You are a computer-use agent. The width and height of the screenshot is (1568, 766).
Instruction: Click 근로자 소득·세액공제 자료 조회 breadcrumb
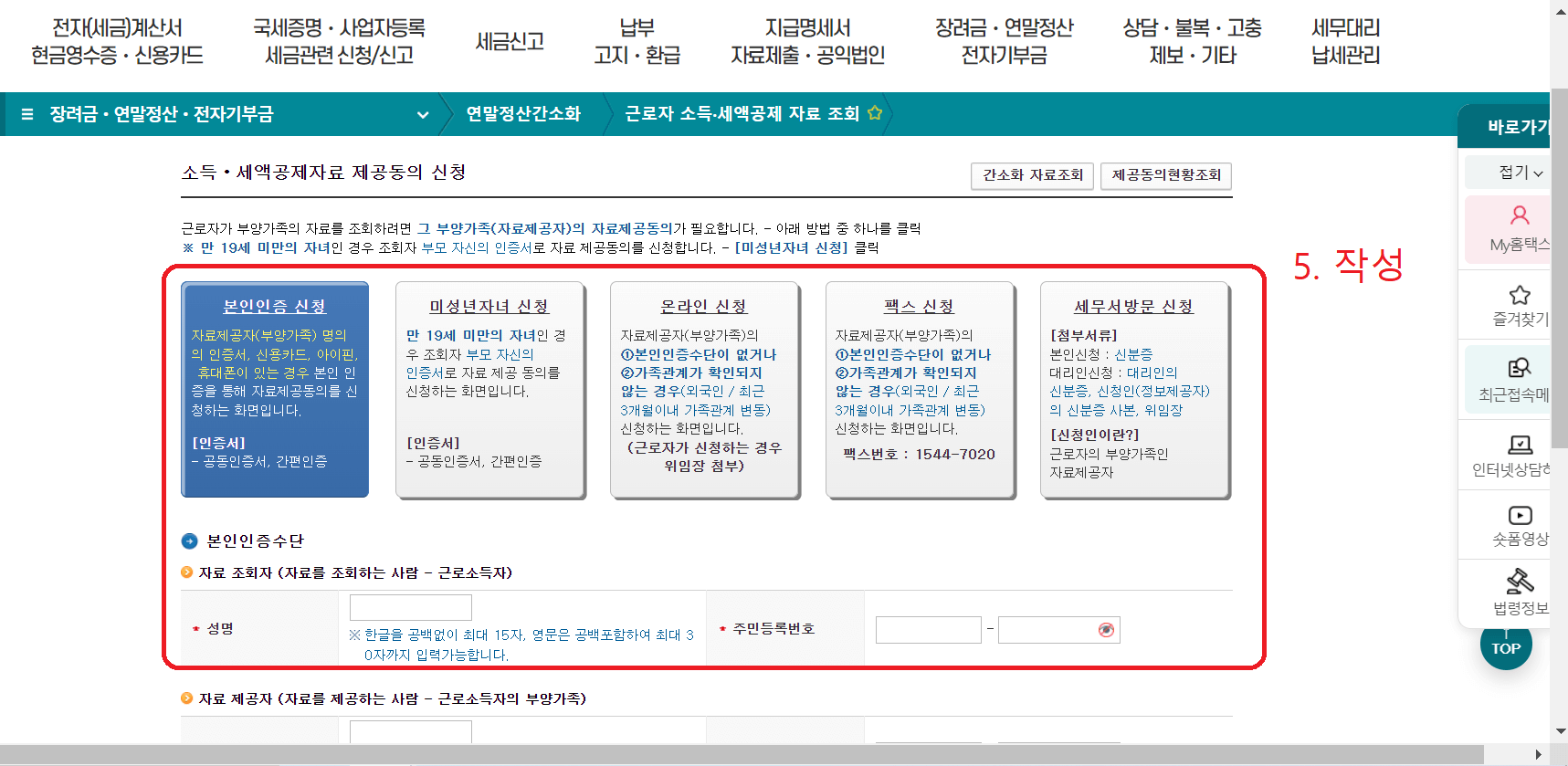coord(742,114)
